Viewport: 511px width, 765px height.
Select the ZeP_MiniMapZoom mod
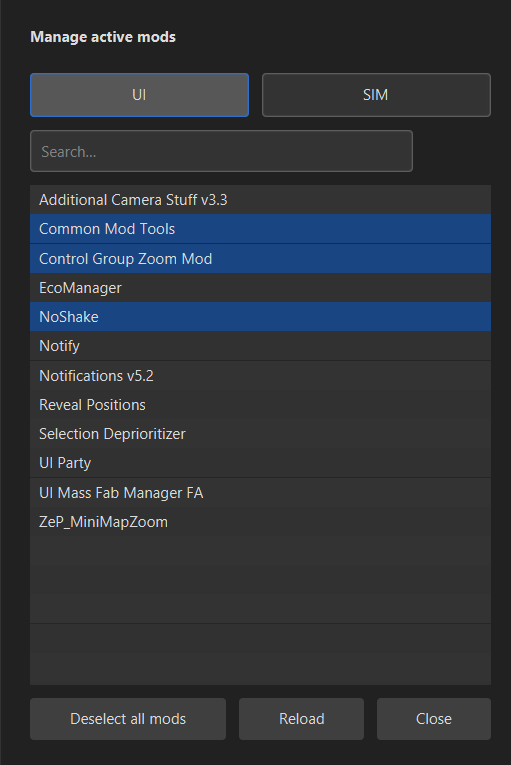click(261, 522)
